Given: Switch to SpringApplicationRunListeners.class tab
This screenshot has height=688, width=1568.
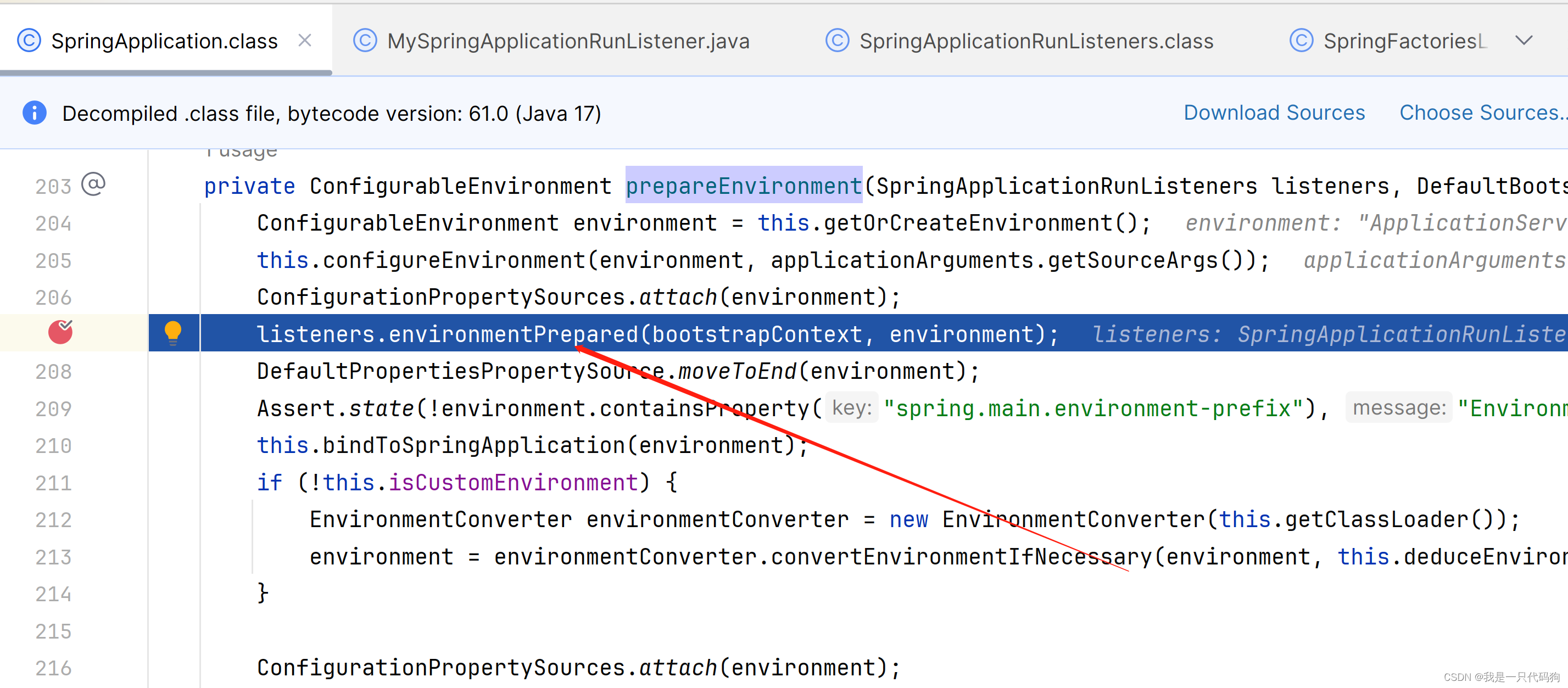Looking at the screenshot, I should (1035, 40).
